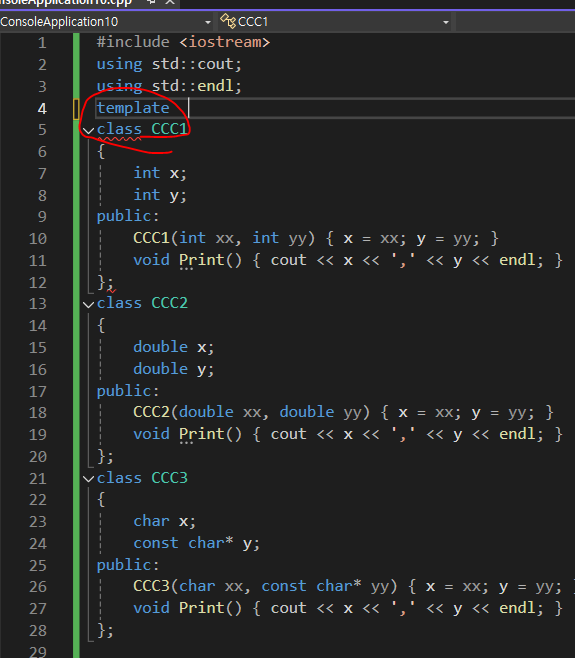575x658 pixels.
Task: Click 'double x;' declaration on line 15
Action: pyautogui.click(x=174, y=347)
